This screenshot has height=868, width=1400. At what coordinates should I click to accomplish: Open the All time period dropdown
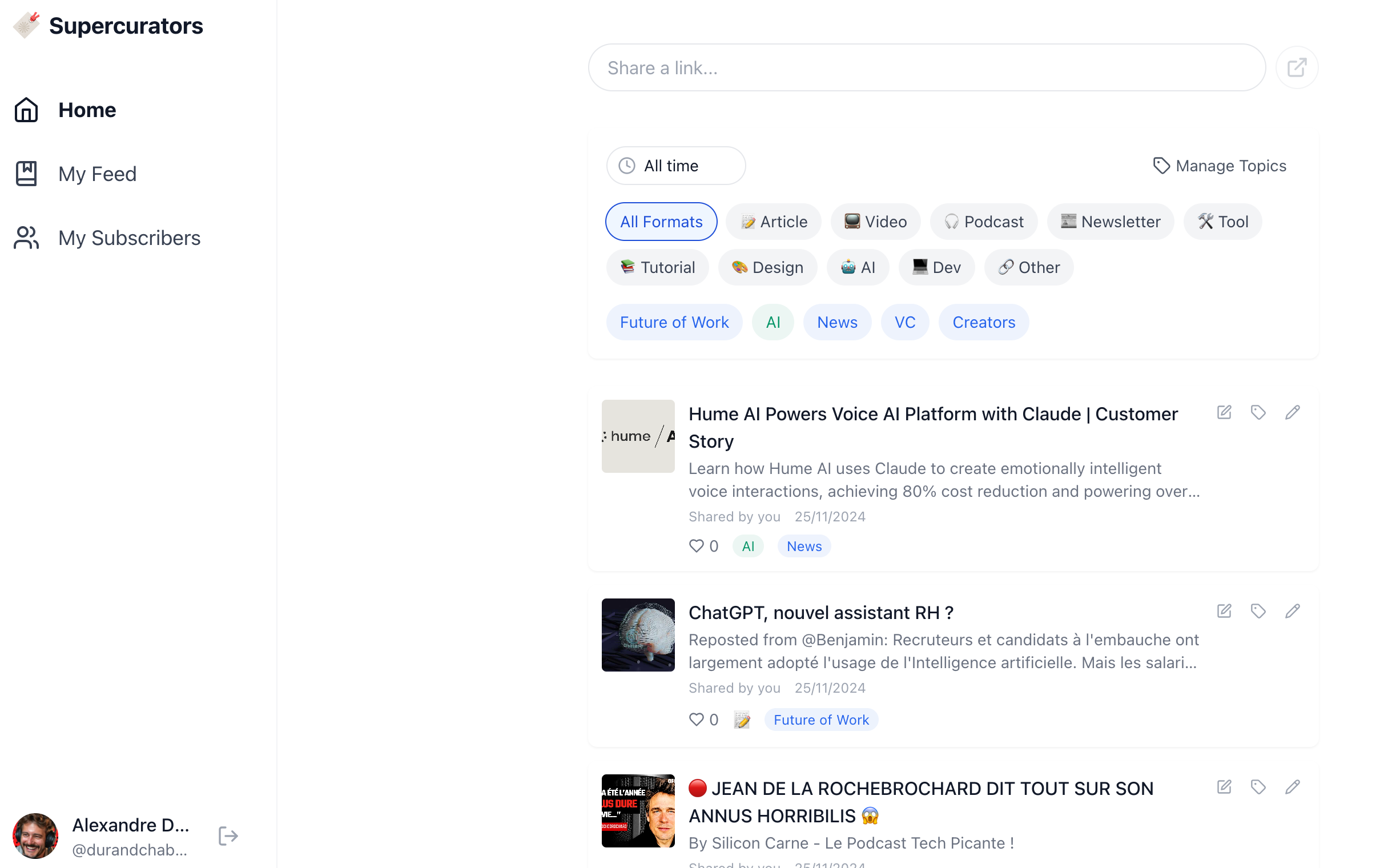675,166
